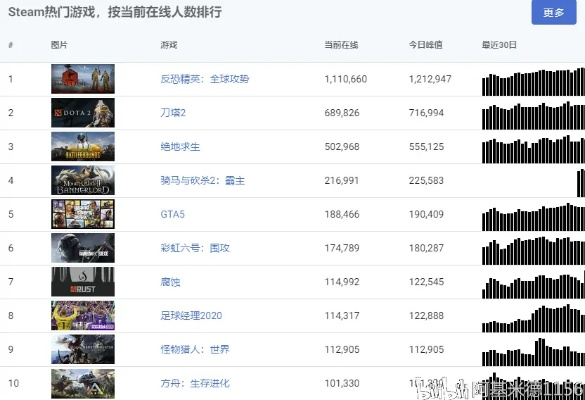585x400 pixels.
Task: Click the GTA5 cover thumbnail
Action: click(83, 214)
